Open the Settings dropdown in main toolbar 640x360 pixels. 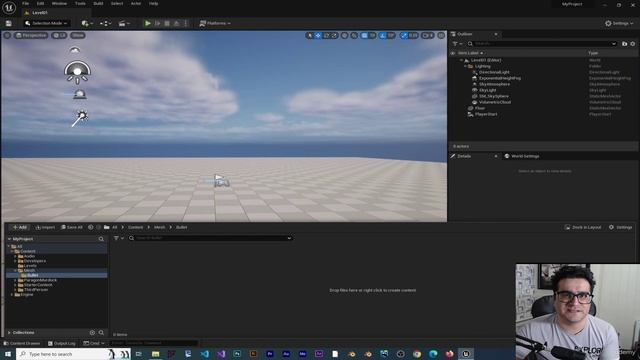point(619,23)
